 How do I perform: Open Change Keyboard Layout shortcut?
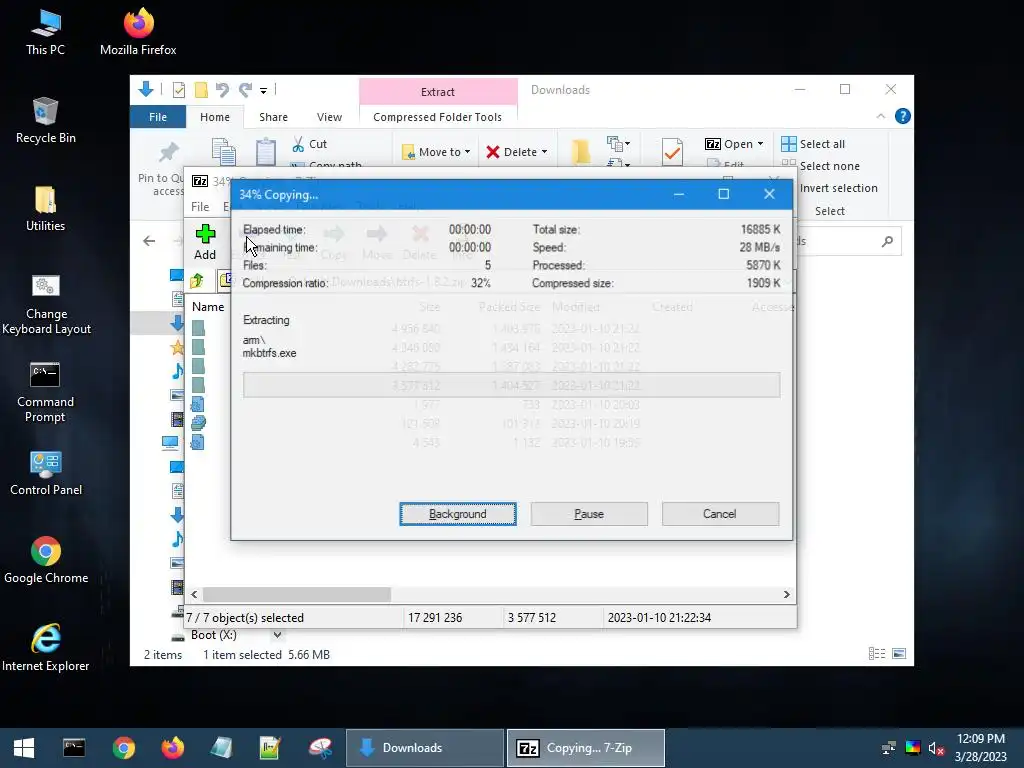(46, 304)
